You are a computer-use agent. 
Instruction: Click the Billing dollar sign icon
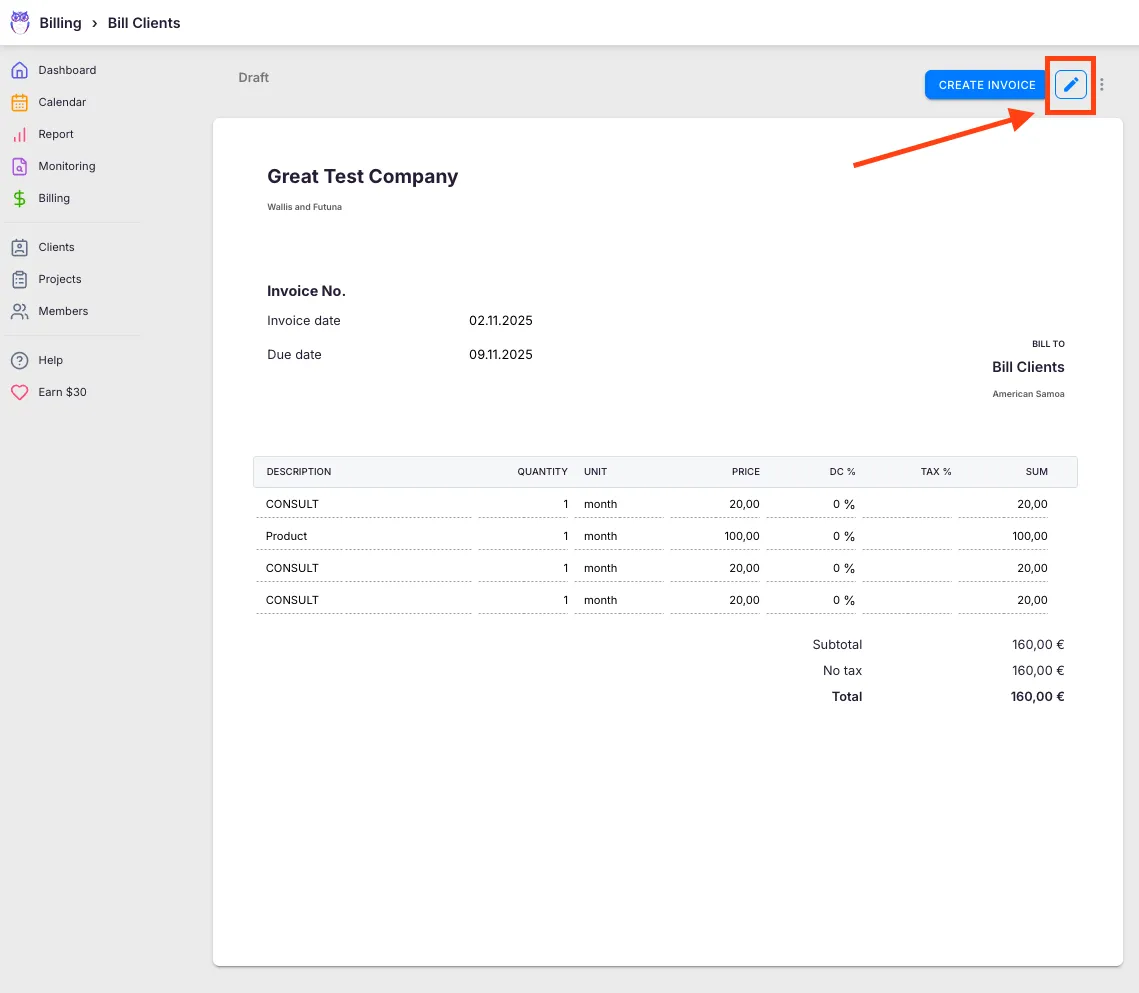click(19, 198)
